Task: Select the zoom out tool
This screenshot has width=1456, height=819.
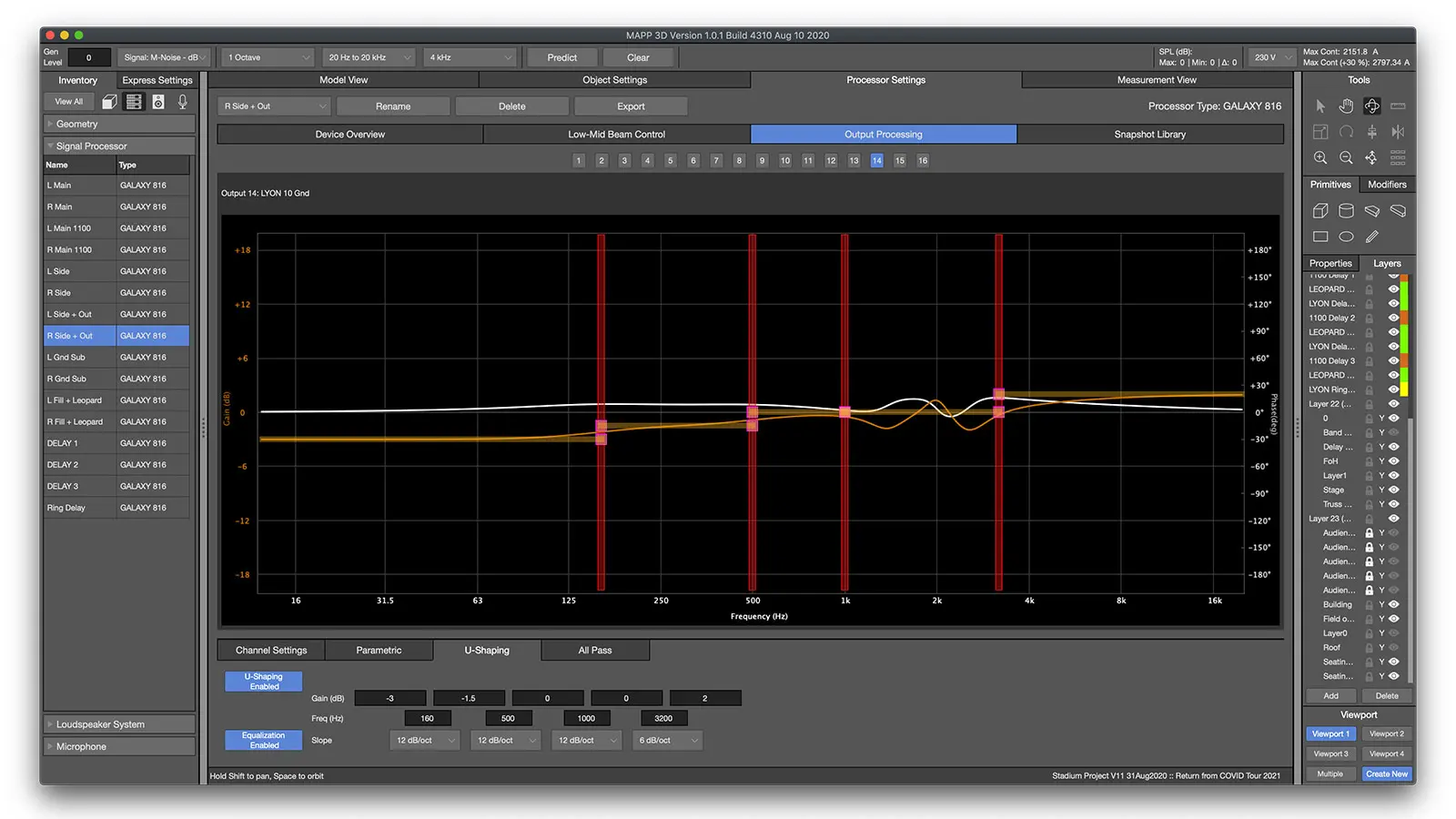Action: click(1346, 157)
